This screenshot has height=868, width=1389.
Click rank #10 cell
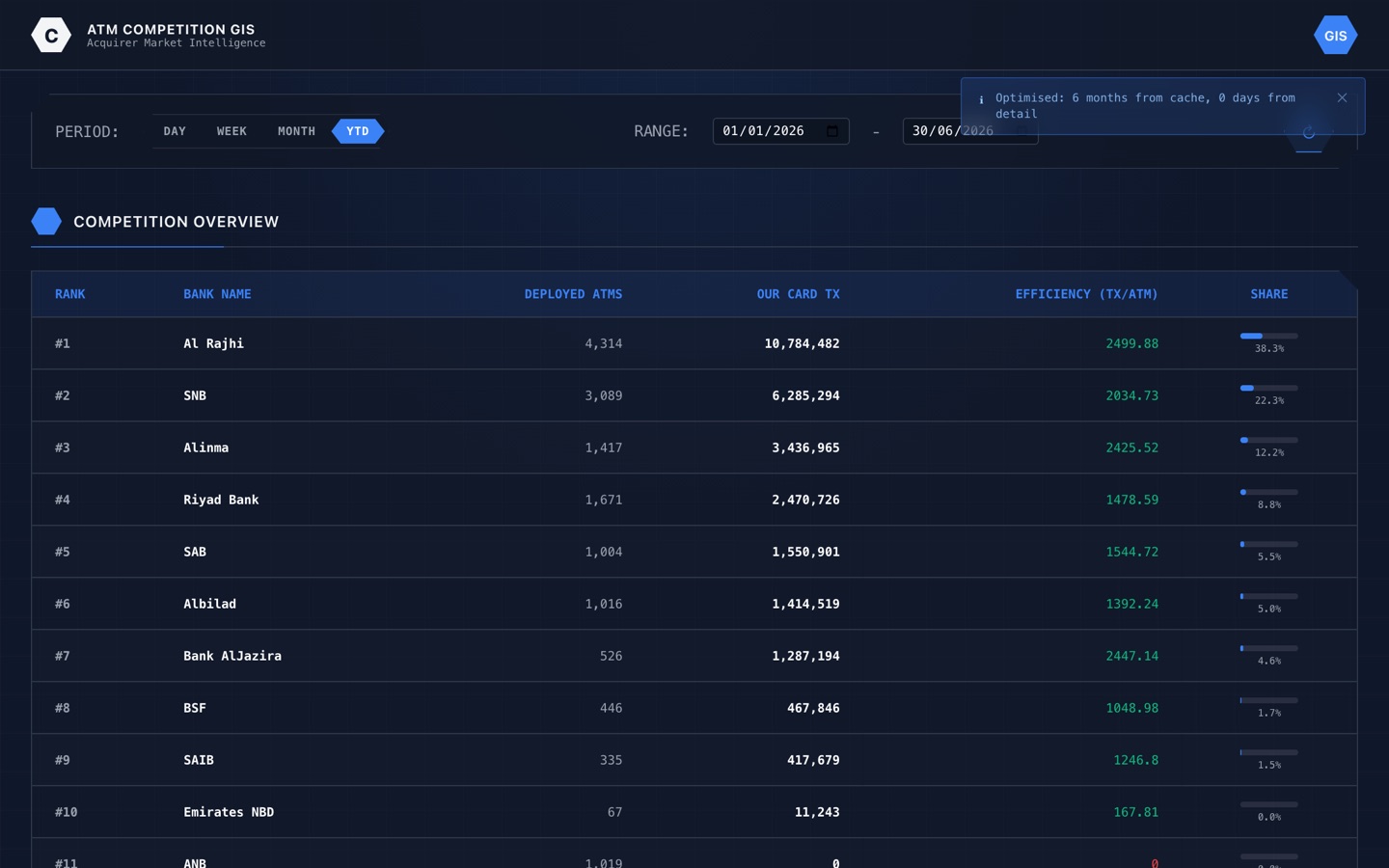pos(67,812)
